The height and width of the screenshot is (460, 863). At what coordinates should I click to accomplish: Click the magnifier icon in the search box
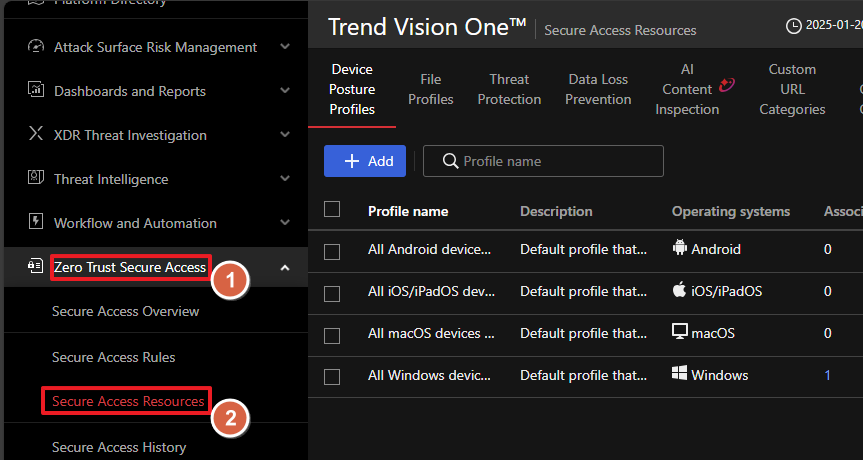450,161
